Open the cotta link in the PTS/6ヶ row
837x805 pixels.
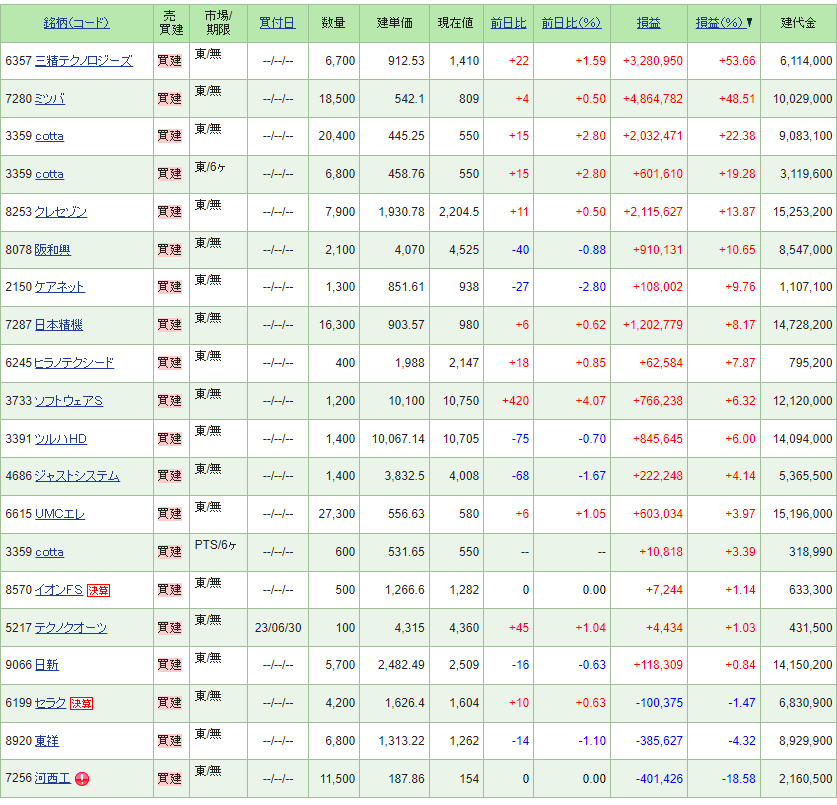tap(49, 552)
